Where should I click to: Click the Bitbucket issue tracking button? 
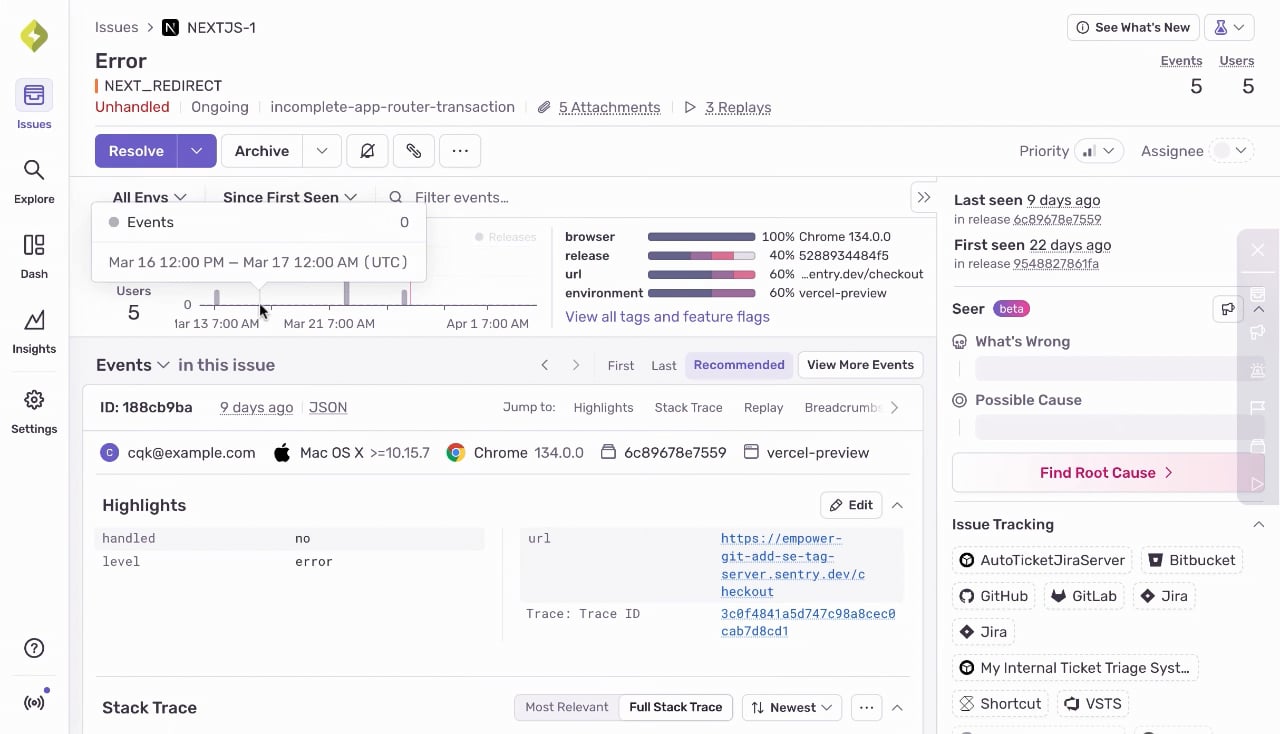click(1191, 560)
